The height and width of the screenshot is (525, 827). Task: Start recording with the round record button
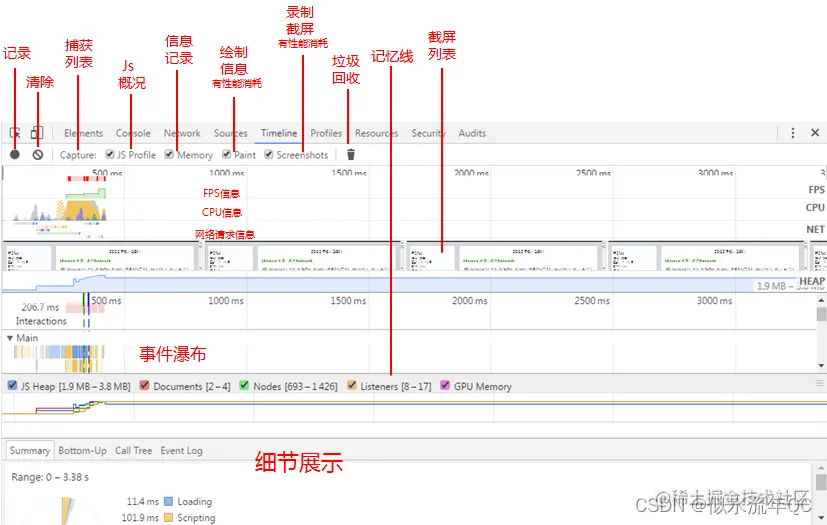(x=15, y=155)
